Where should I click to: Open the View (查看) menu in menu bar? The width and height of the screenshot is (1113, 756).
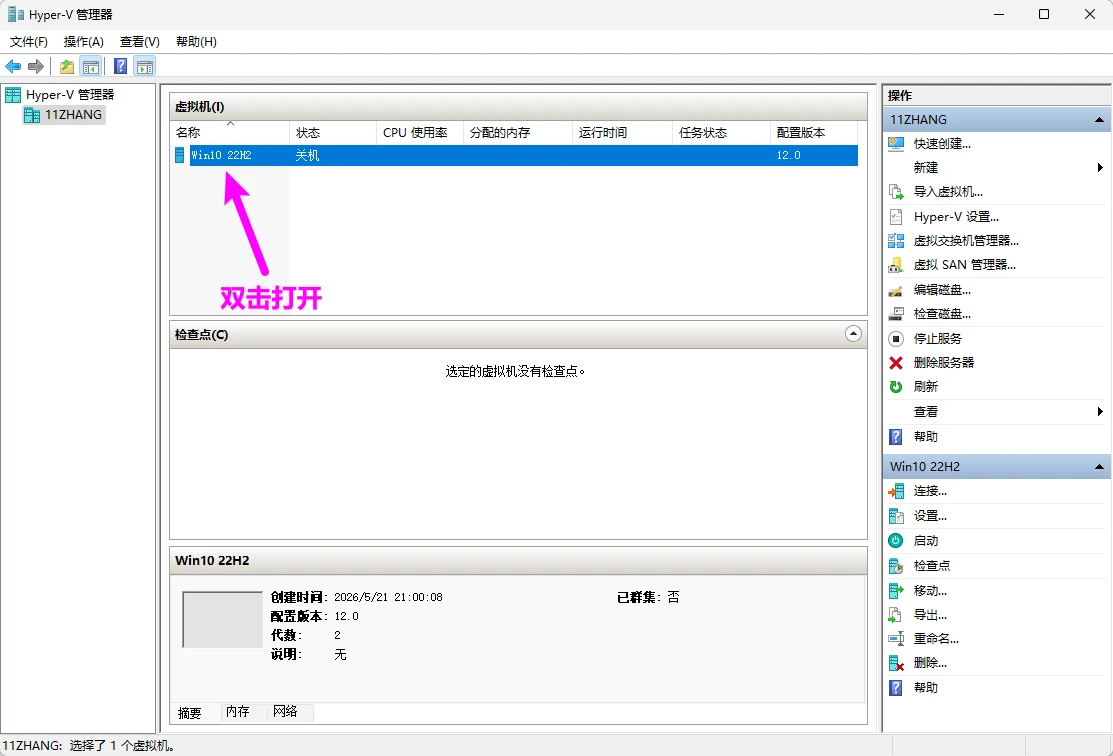pyautogui.click(x=140, y=42)
